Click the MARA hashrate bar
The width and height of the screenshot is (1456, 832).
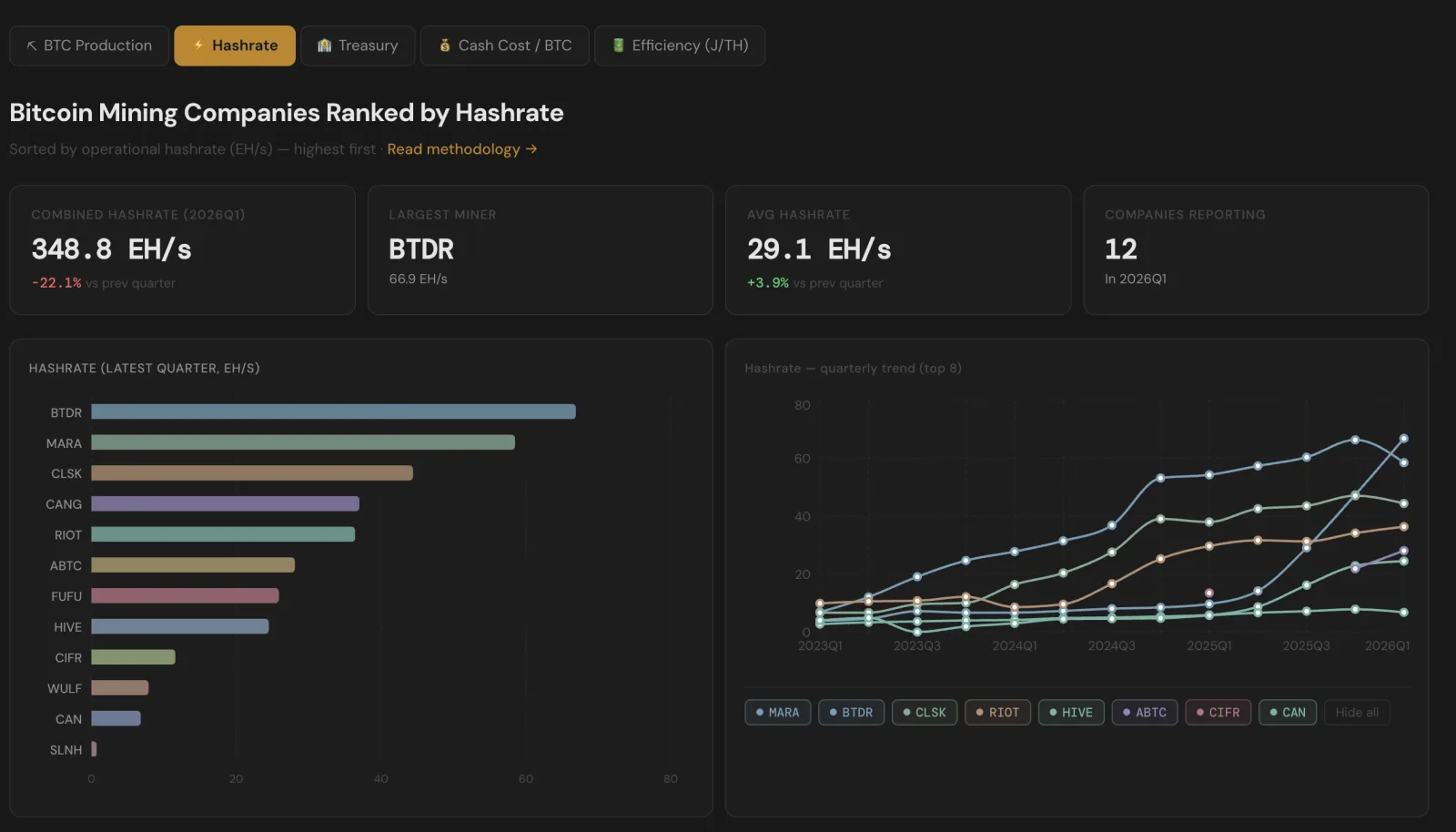(303, 442)
